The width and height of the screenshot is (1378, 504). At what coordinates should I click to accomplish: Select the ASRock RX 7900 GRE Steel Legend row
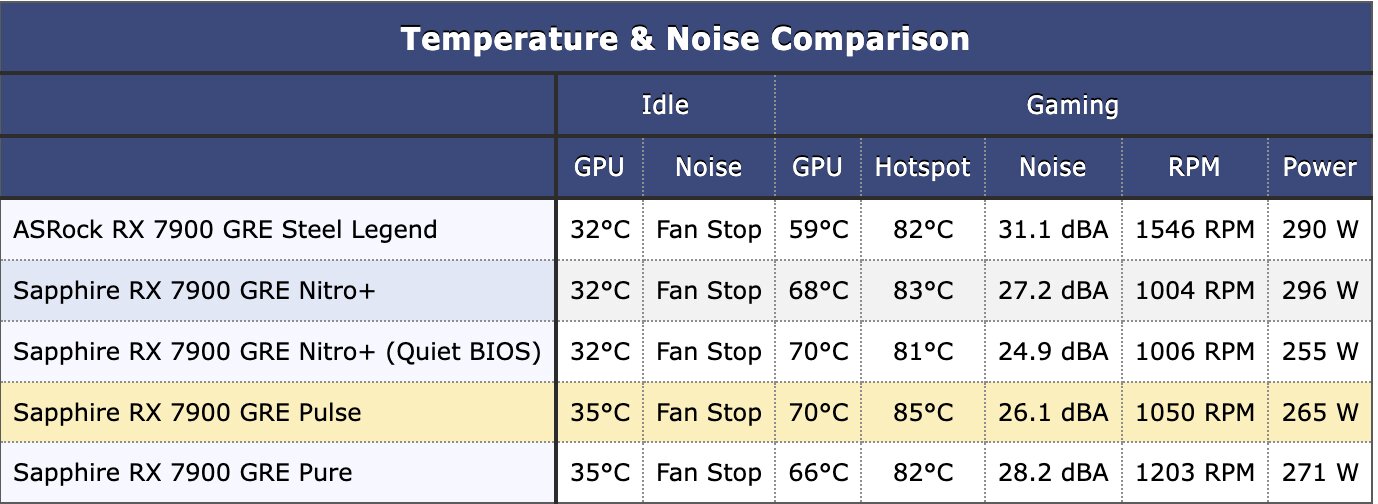pos(686,230)
